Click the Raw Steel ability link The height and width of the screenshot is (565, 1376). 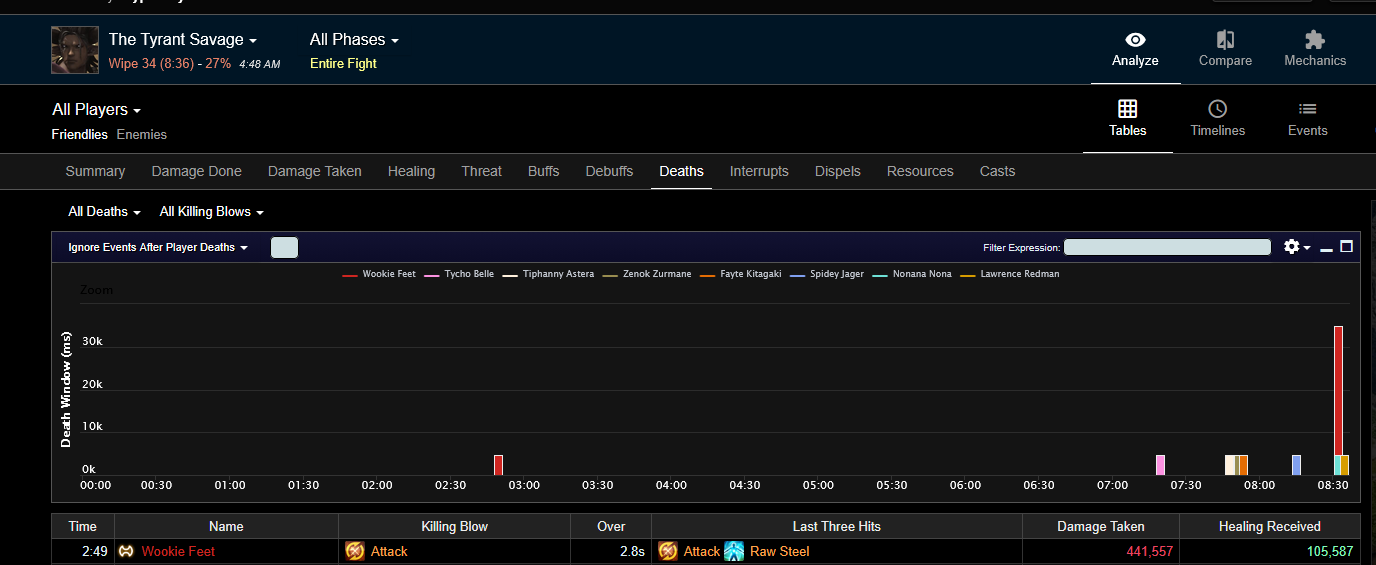click(780, 551)
